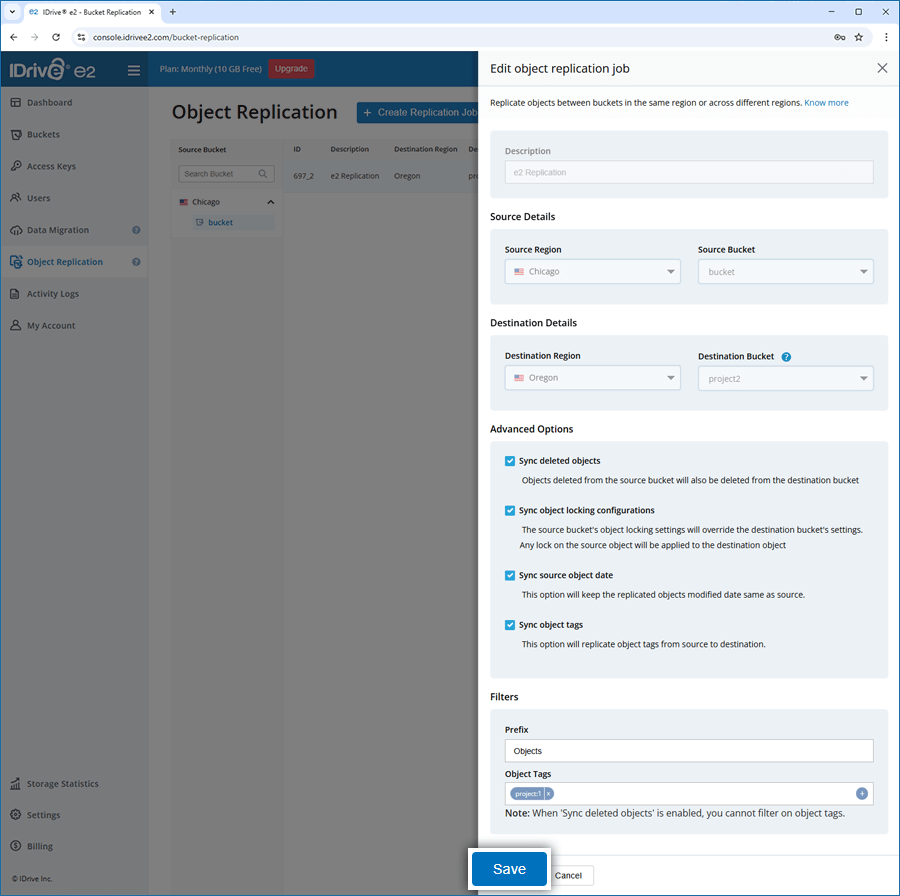Open Activity Logs page

click(53, 293)
